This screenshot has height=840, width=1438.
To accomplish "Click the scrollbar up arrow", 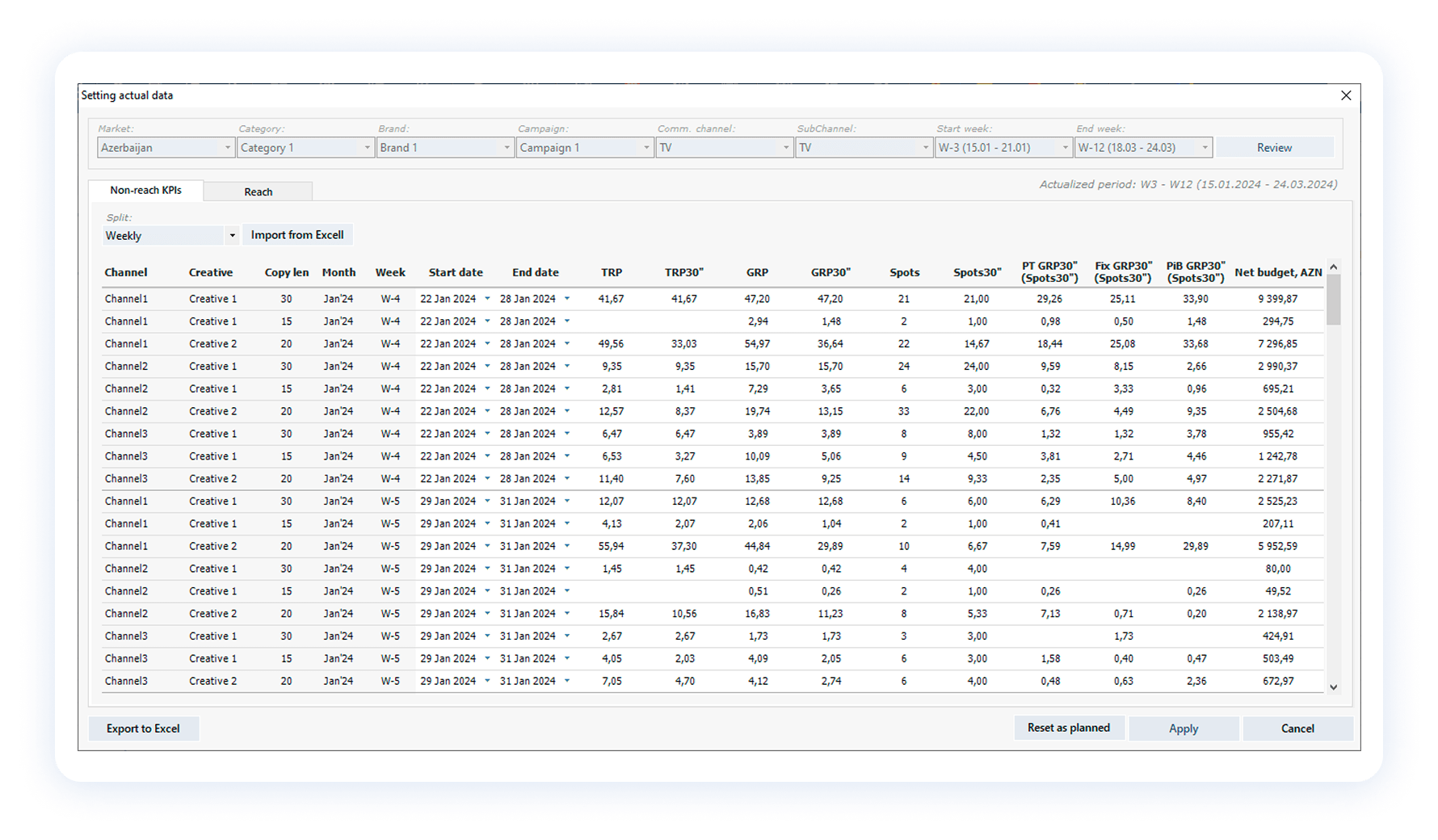I will tap(1334, 267).
